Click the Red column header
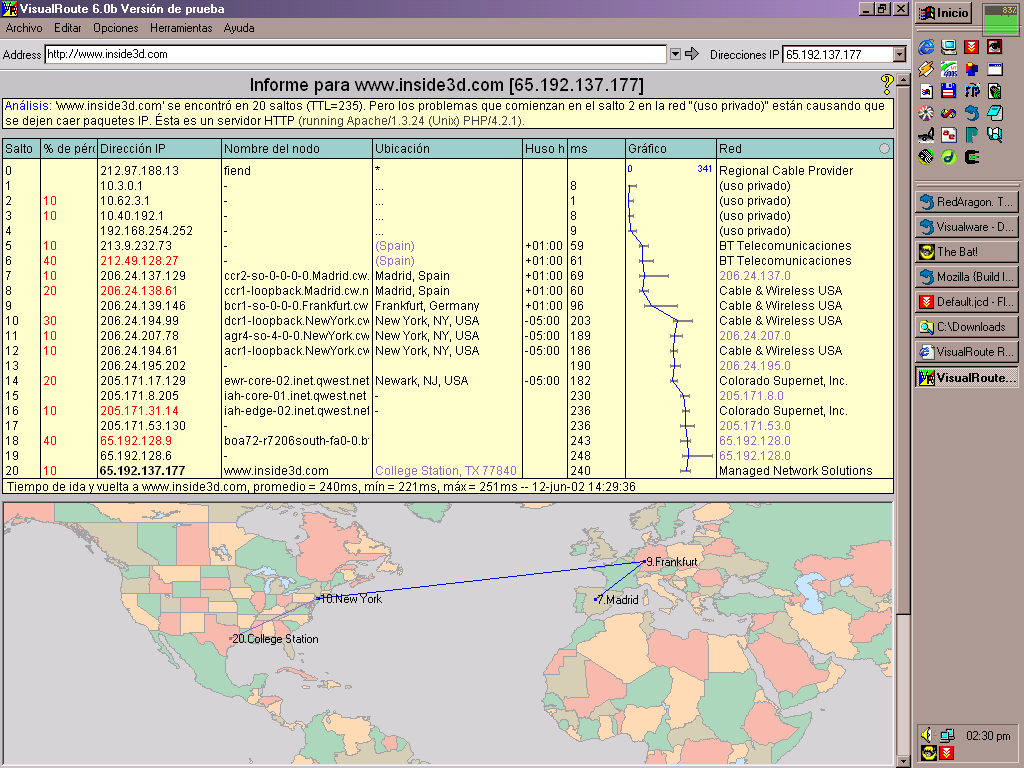Image resolution: width=1024 pixels, height=768 pixels. pos(805,149)
